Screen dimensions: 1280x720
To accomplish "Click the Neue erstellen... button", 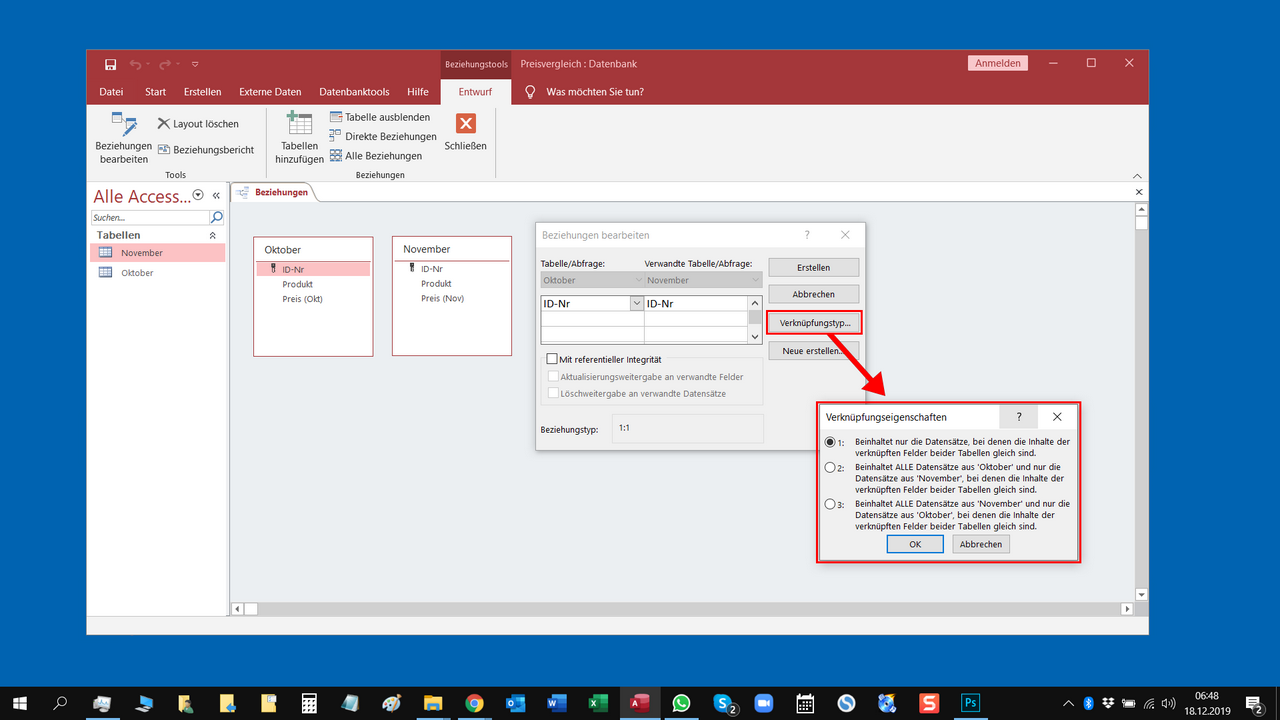I will tap(813, 351).
